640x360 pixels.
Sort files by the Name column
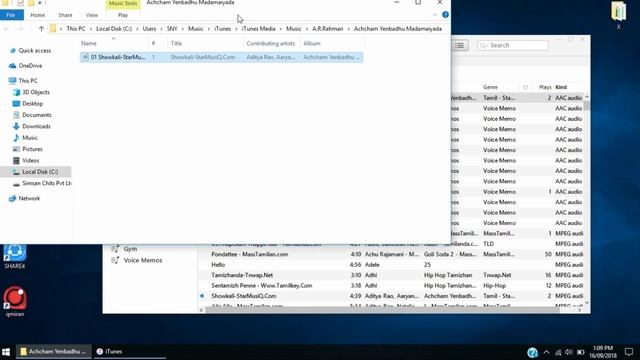pyautogui.click(x=114, y=43)
